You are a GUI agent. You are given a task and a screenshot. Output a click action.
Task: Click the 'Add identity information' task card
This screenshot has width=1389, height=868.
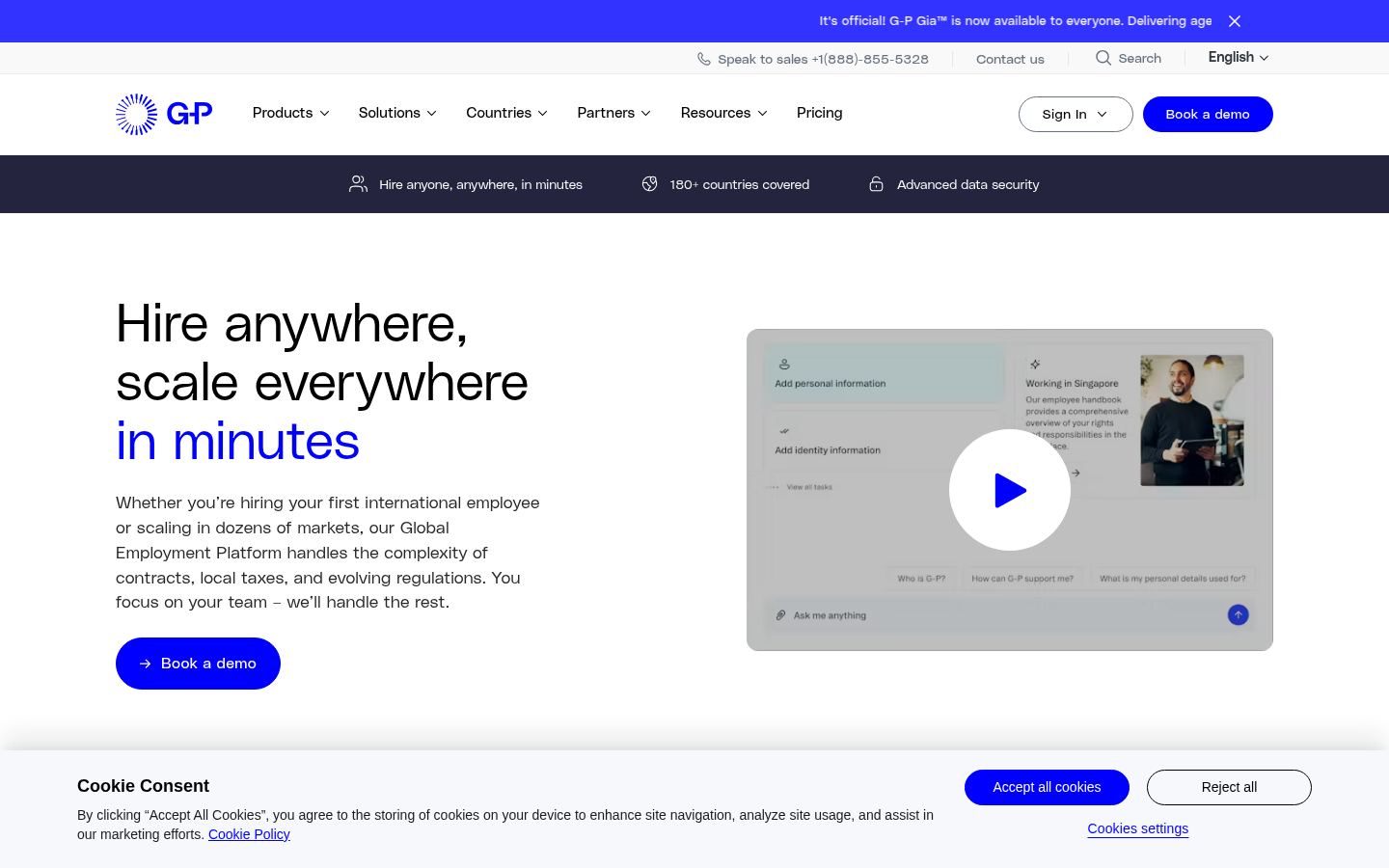(884, 441)
